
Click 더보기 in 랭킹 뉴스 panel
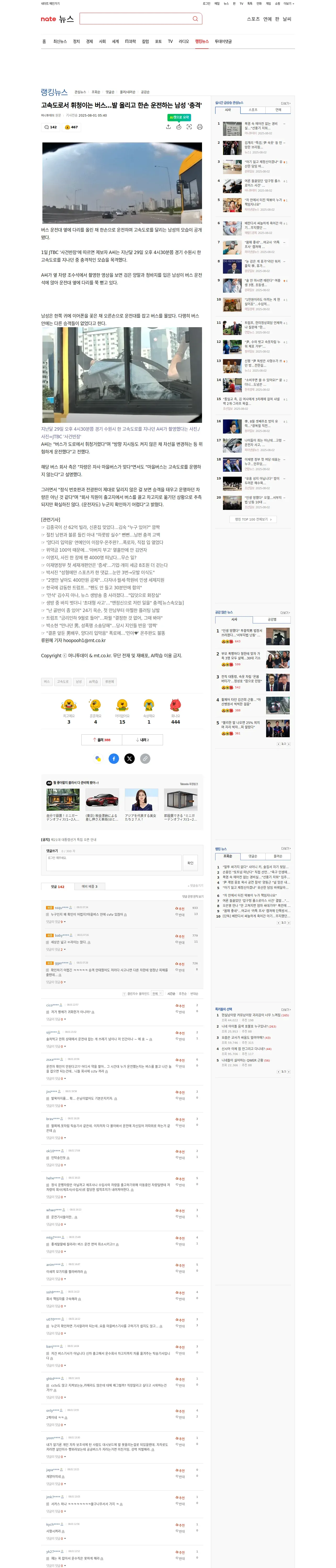pos(285,849)
